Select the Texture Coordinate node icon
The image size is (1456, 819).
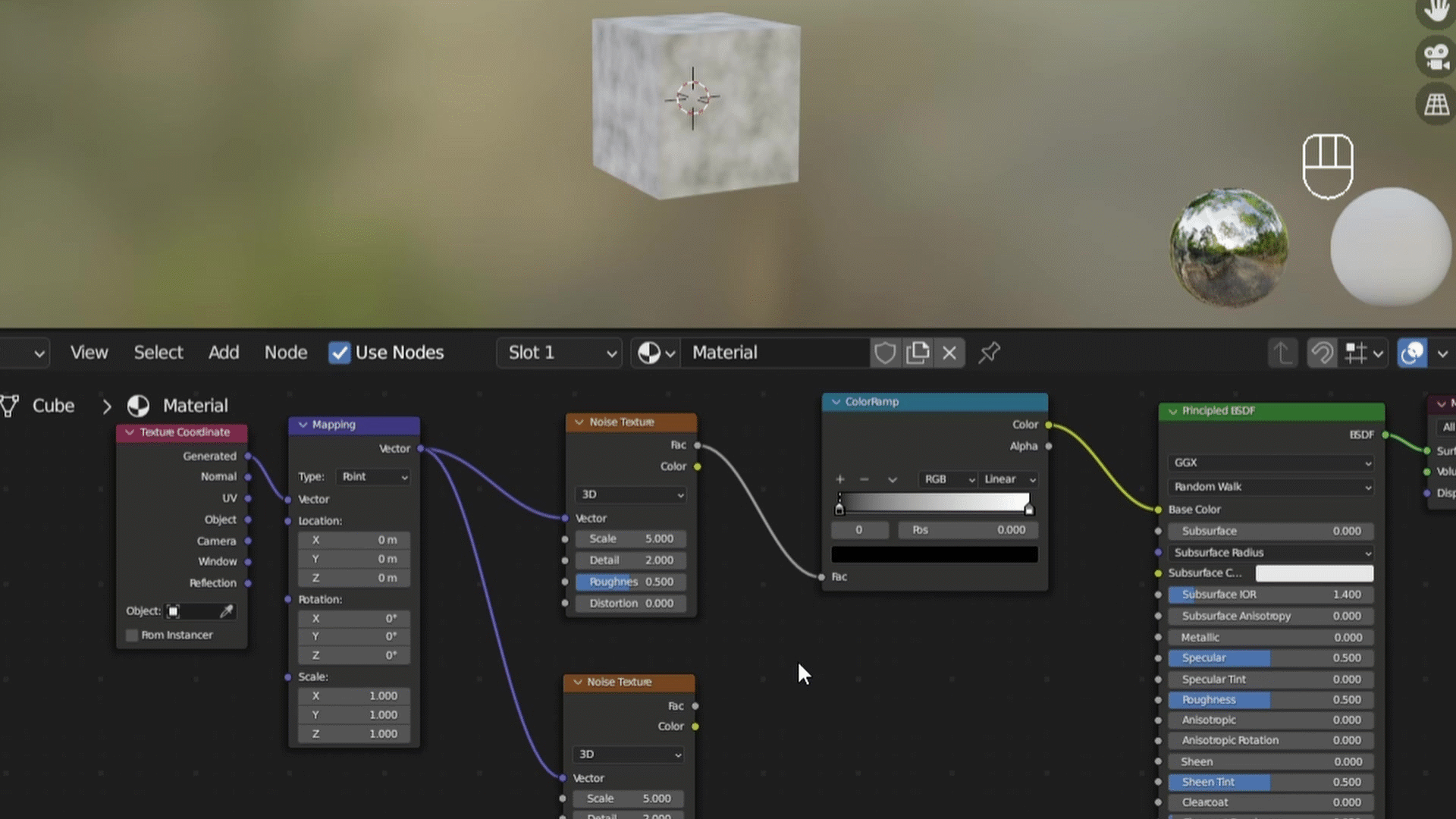point(128,432)
